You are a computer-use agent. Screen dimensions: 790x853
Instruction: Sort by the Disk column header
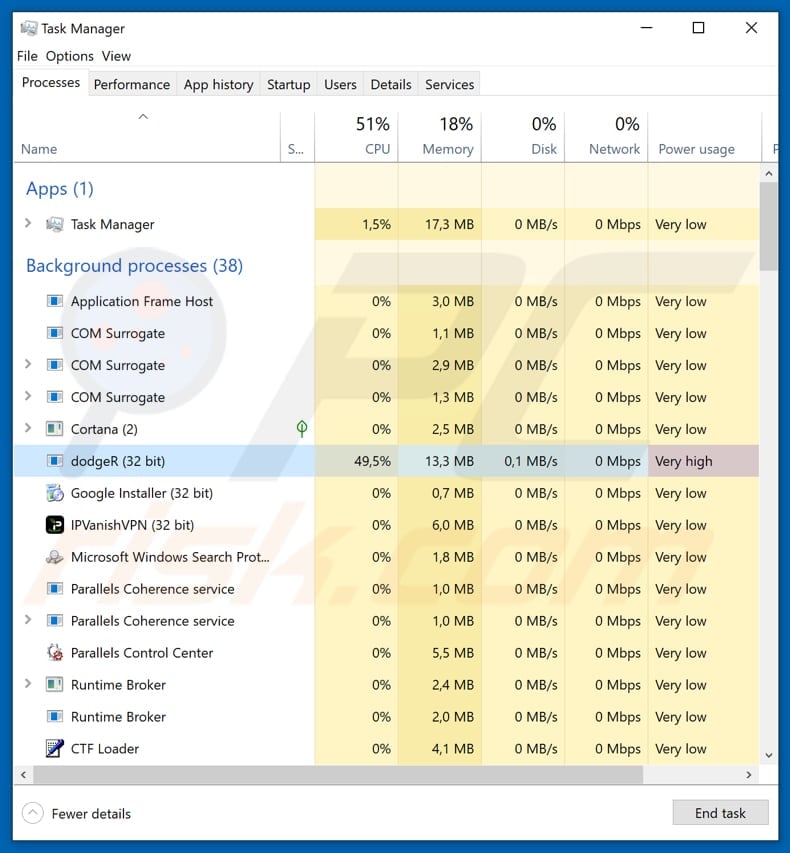[x=523, y=137]
